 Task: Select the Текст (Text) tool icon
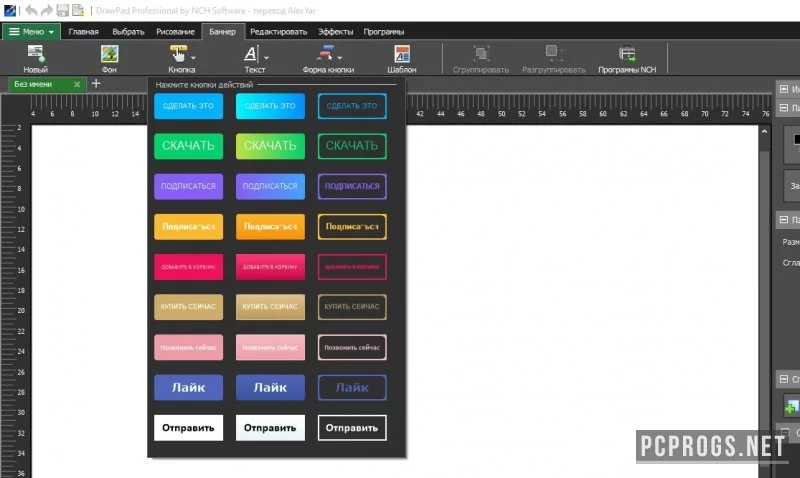251,53
